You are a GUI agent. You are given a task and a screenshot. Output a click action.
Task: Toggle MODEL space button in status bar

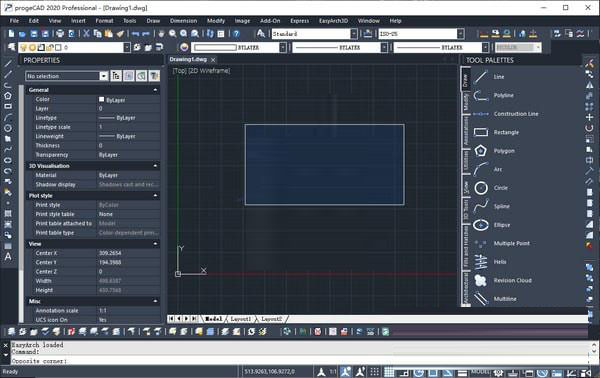click(x=480, y=371)
